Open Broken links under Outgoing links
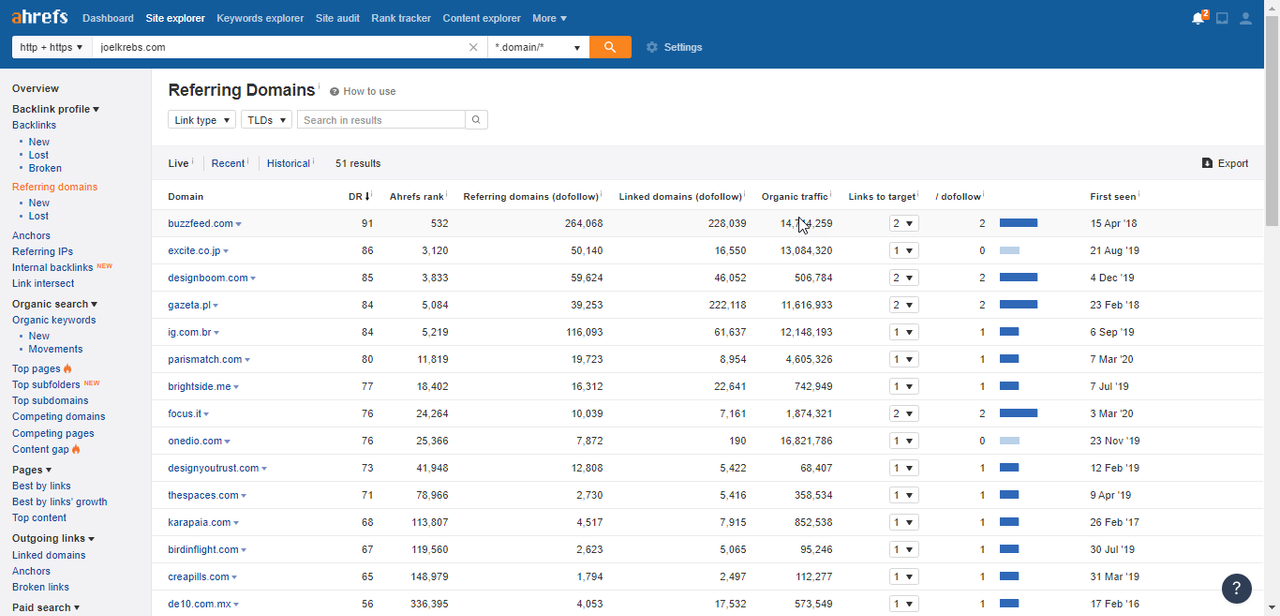The width and height of the screenshot is (1280, 616). [x=40, y=587]
